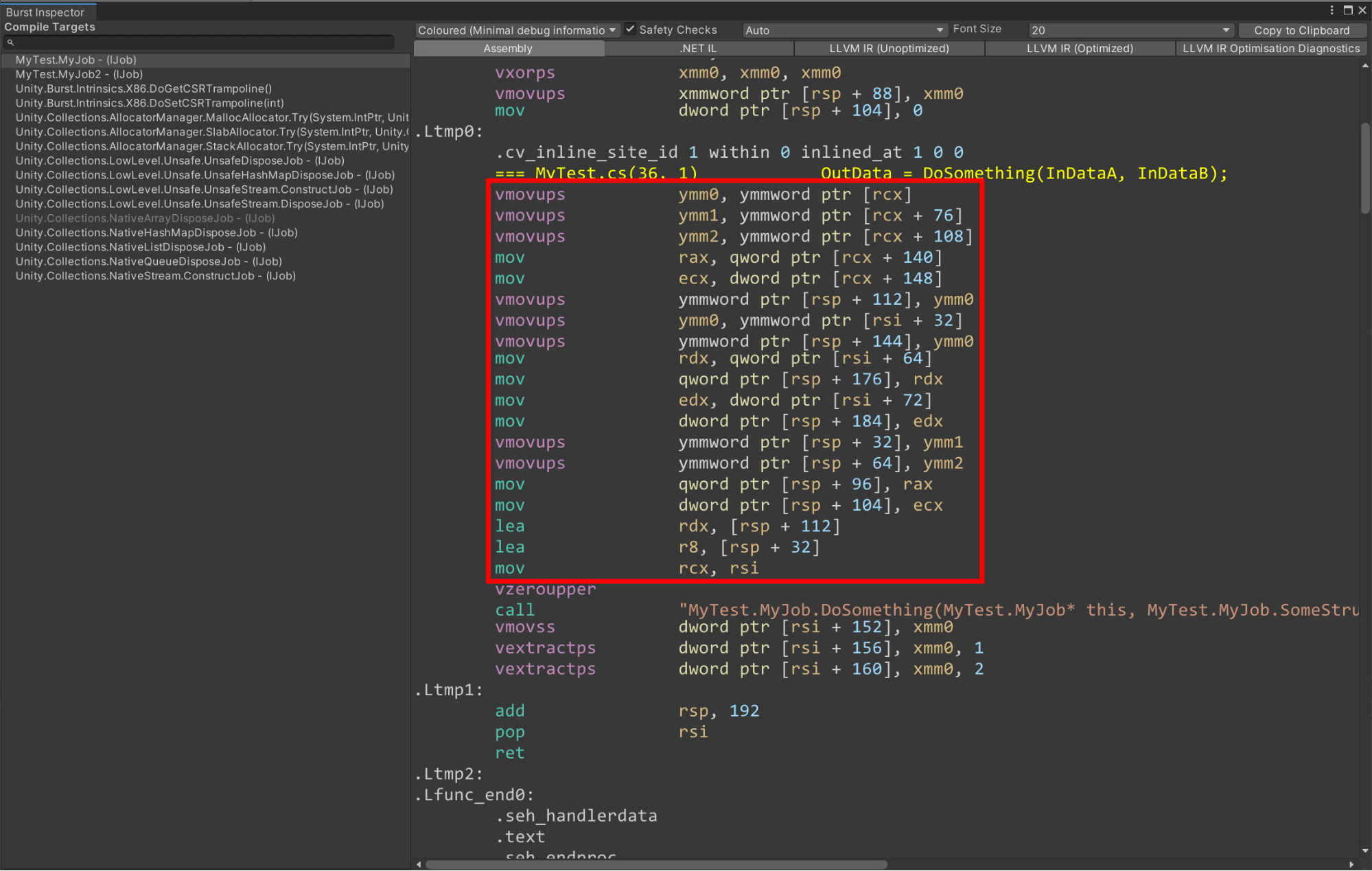
Task: Close the Burst Inspector window
Action: (x=1362, y=10)
